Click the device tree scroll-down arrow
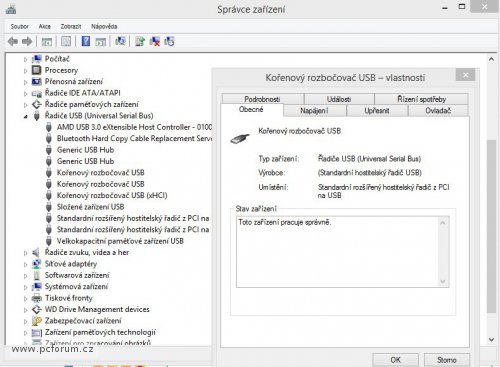 click(x=491, y=340)
